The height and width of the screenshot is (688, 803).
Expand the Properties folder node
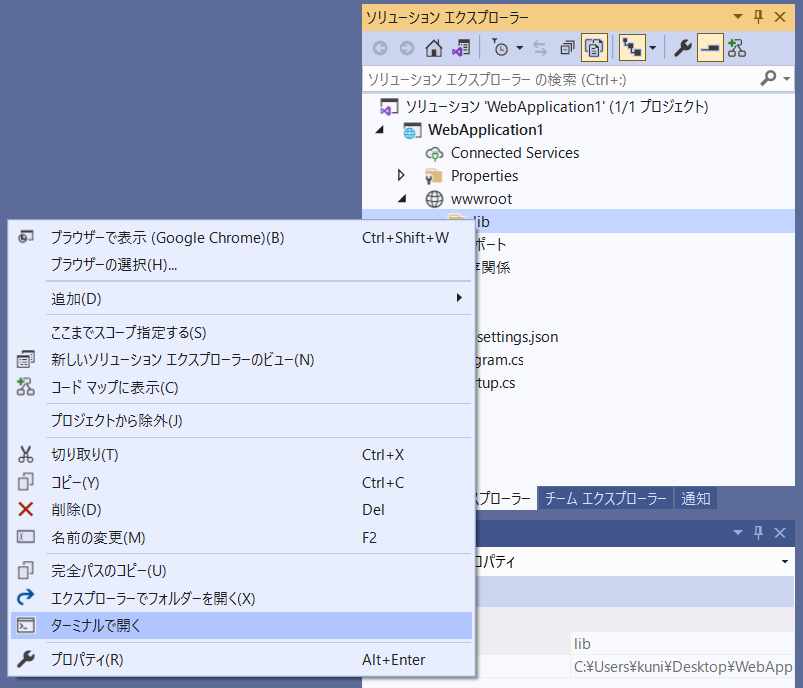point(401,176)
